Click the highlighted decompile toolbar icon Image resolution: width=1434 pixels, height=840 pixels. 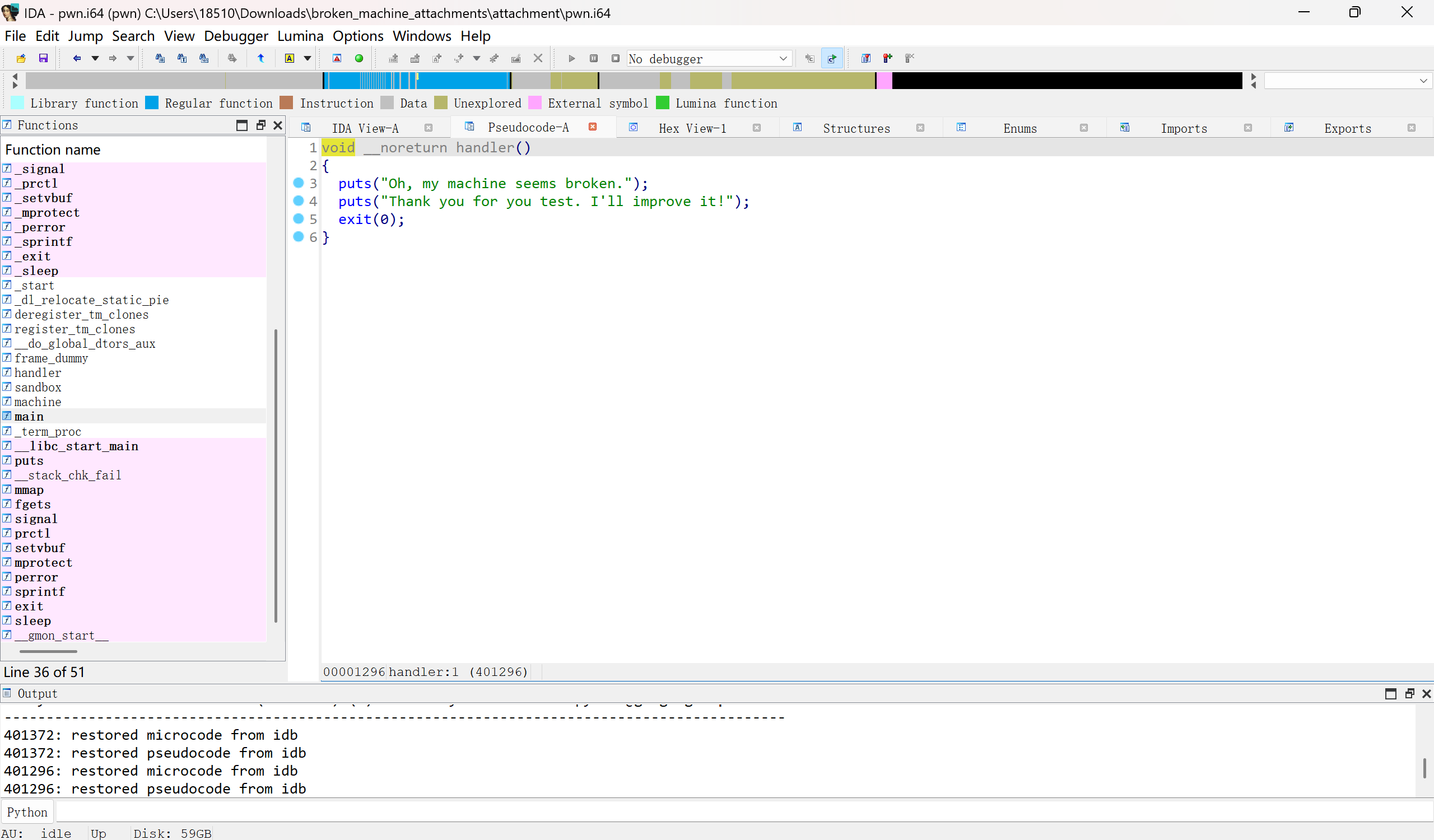832,58
